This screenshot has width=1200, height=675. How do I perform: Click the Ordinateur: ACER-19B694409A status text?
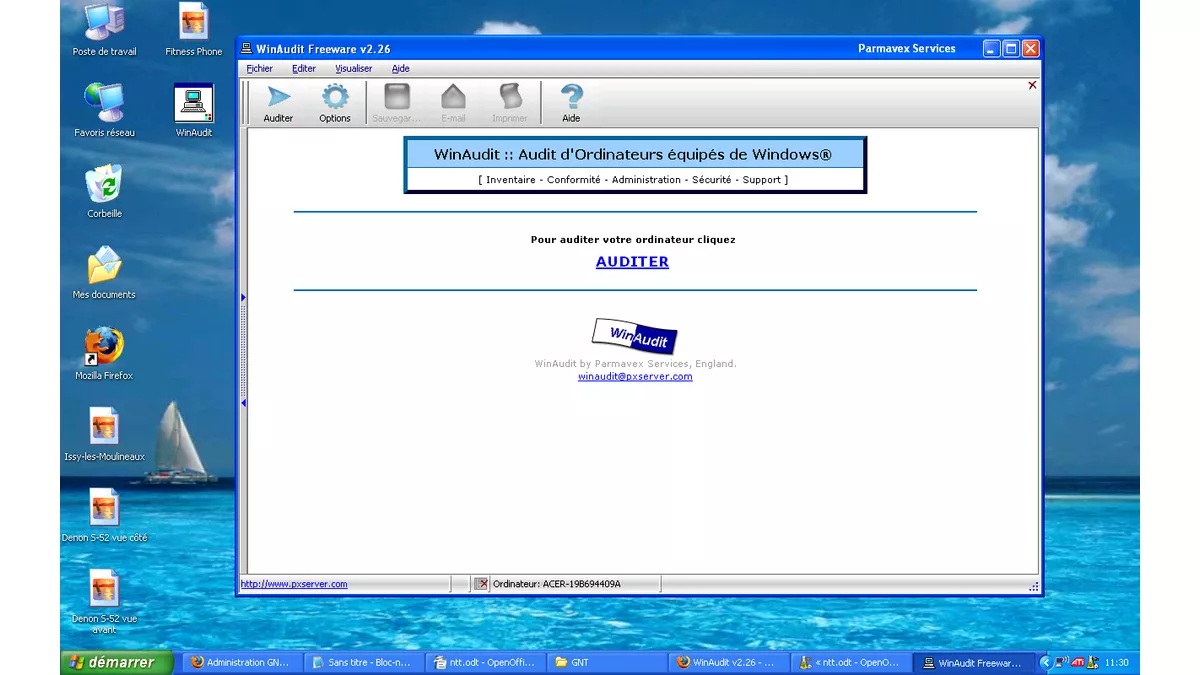point(556,584)
